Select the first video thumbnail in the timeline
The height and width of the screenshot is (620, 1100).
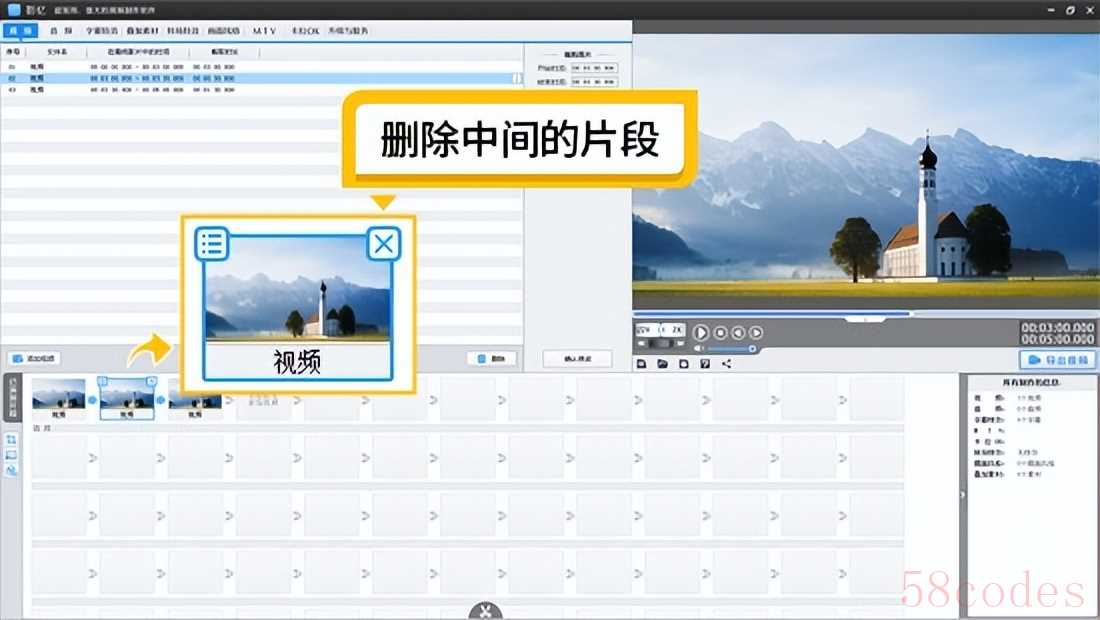(58, 394)
